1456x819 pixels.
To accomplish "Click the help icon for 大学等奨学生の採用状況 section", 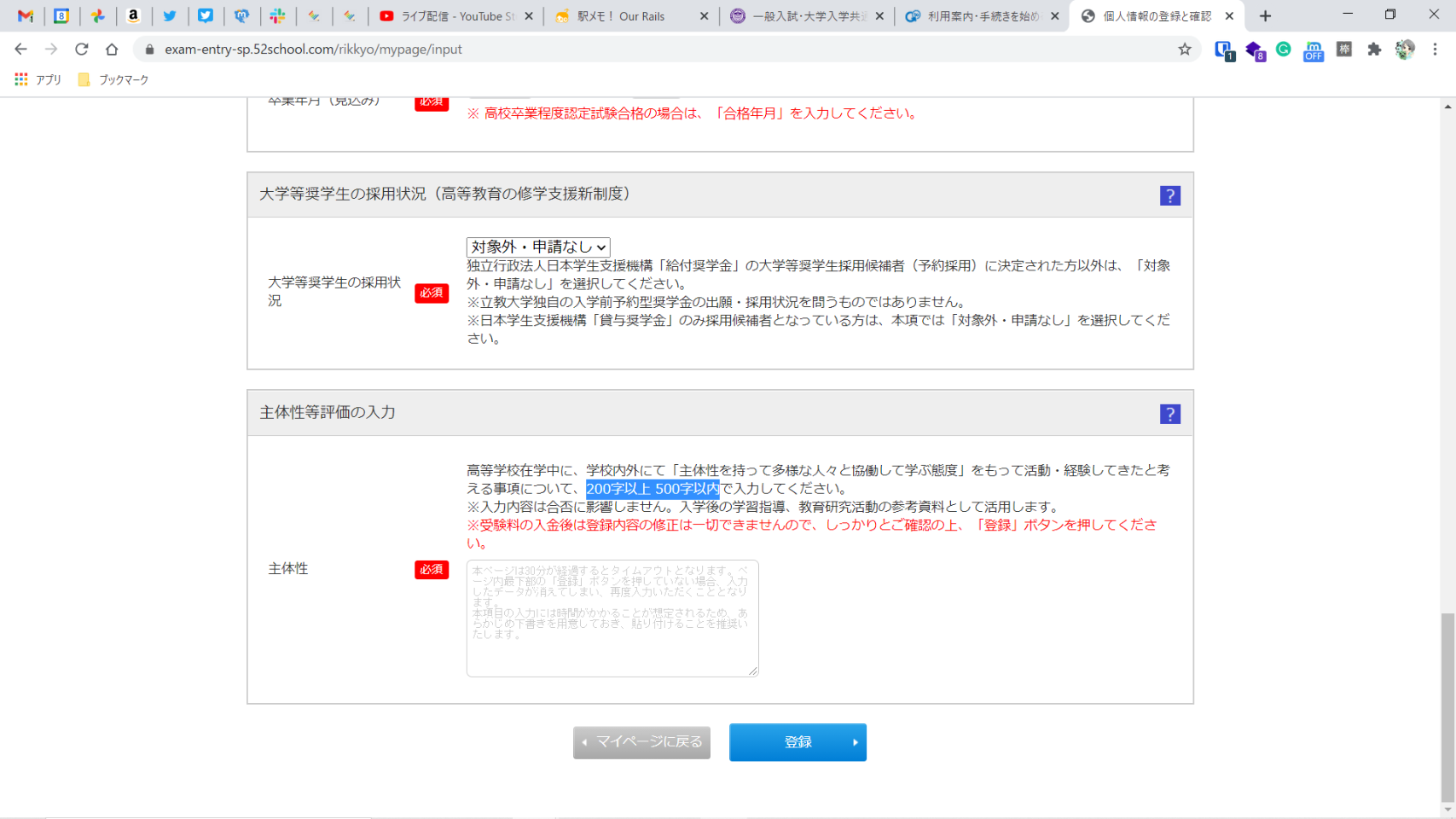I will pos(1169,195).
